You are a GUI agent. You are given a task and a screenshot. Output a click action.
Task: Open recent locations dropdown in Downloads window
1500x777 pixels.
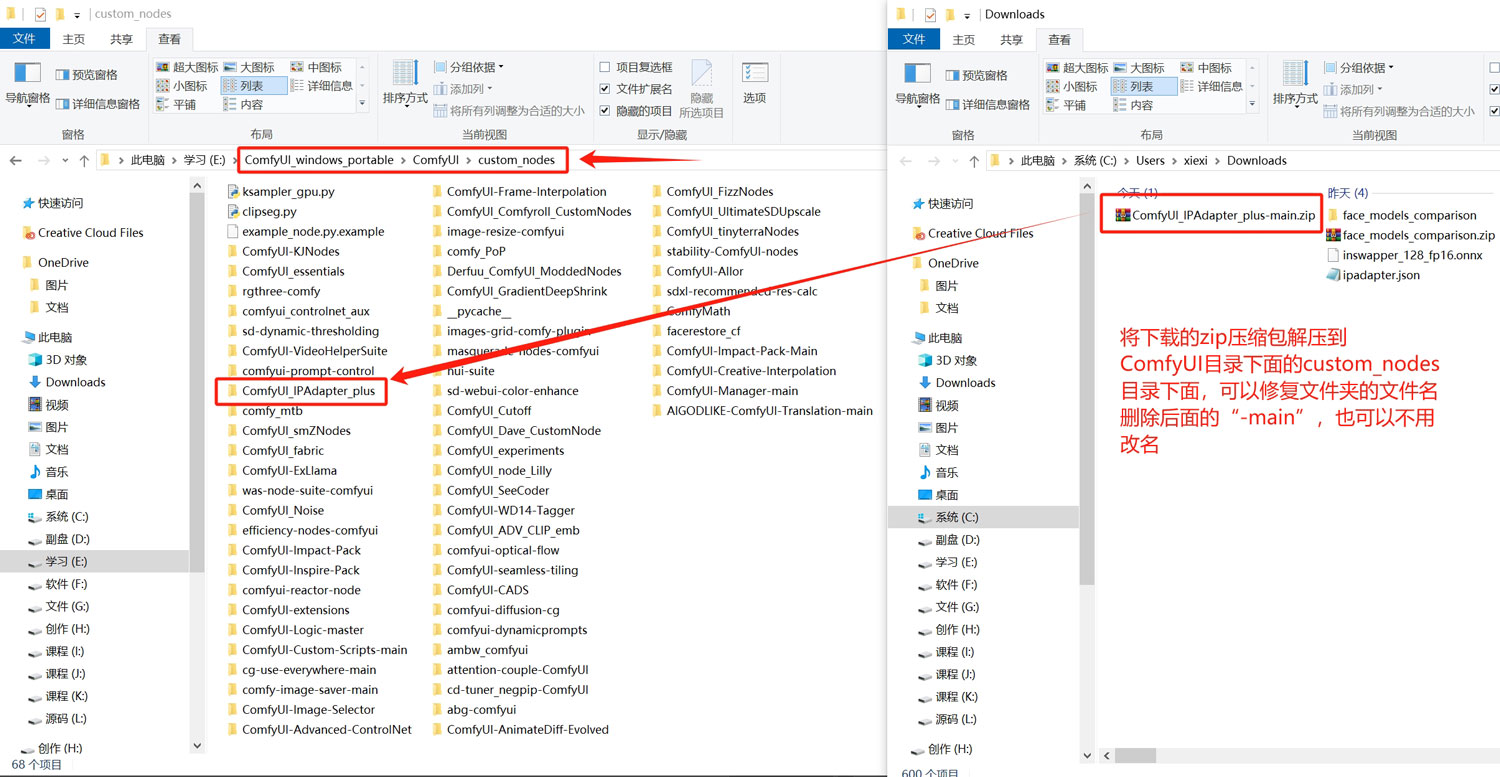(x=955, y=161)
